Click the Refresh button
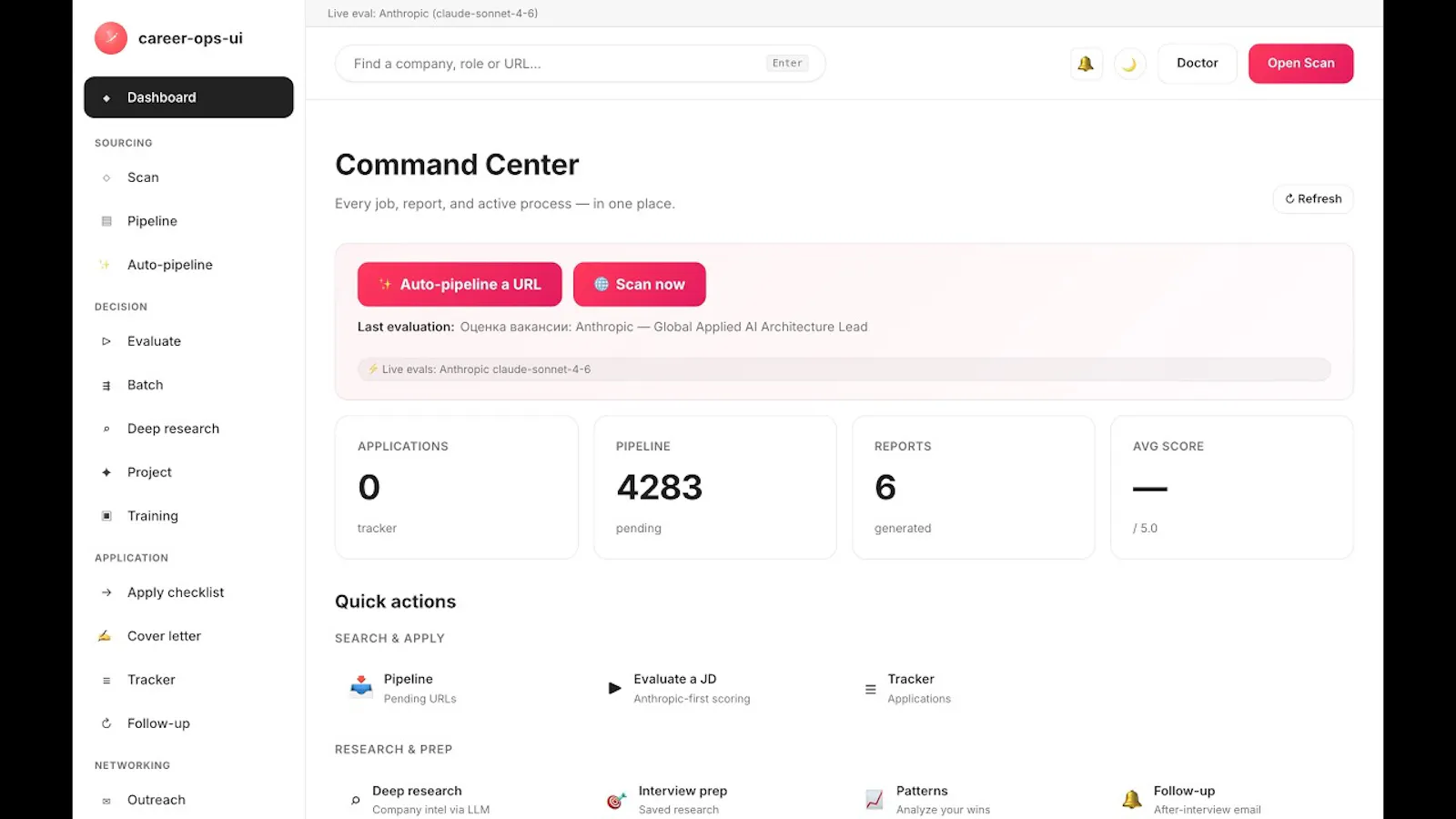 [1313, 198]
